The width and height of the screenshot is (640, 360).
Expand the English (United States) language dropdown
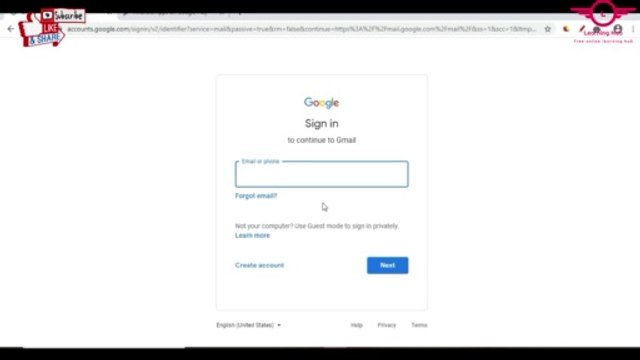pos(249,325)
